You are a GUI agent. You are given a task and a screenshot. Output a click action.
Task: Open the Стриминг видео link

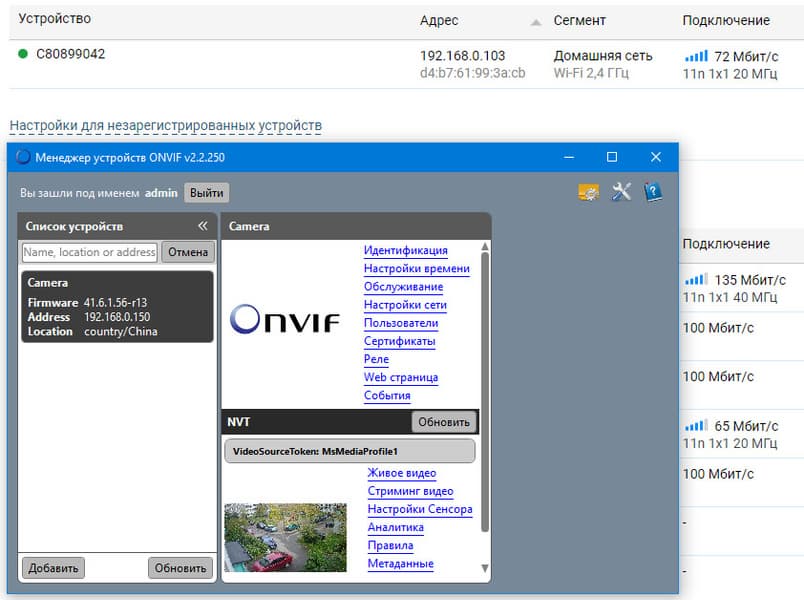[x=411, y=491]
